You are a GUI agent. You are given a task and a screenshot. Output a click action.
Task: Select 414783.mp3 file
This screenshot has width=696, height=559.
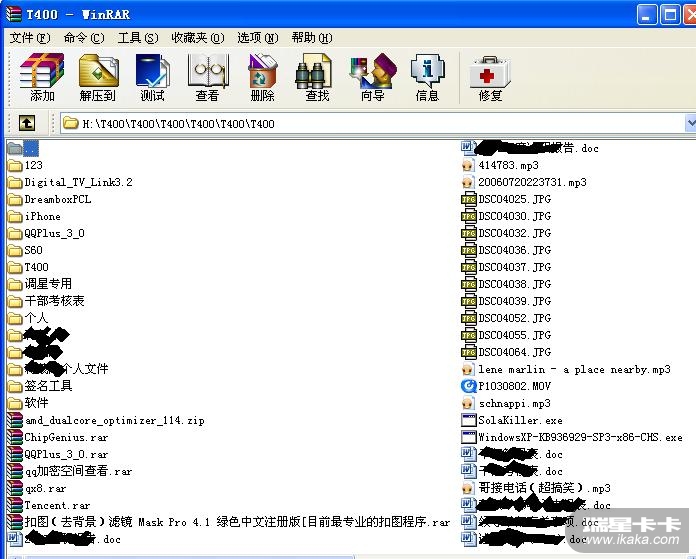(x=500, y=165)
